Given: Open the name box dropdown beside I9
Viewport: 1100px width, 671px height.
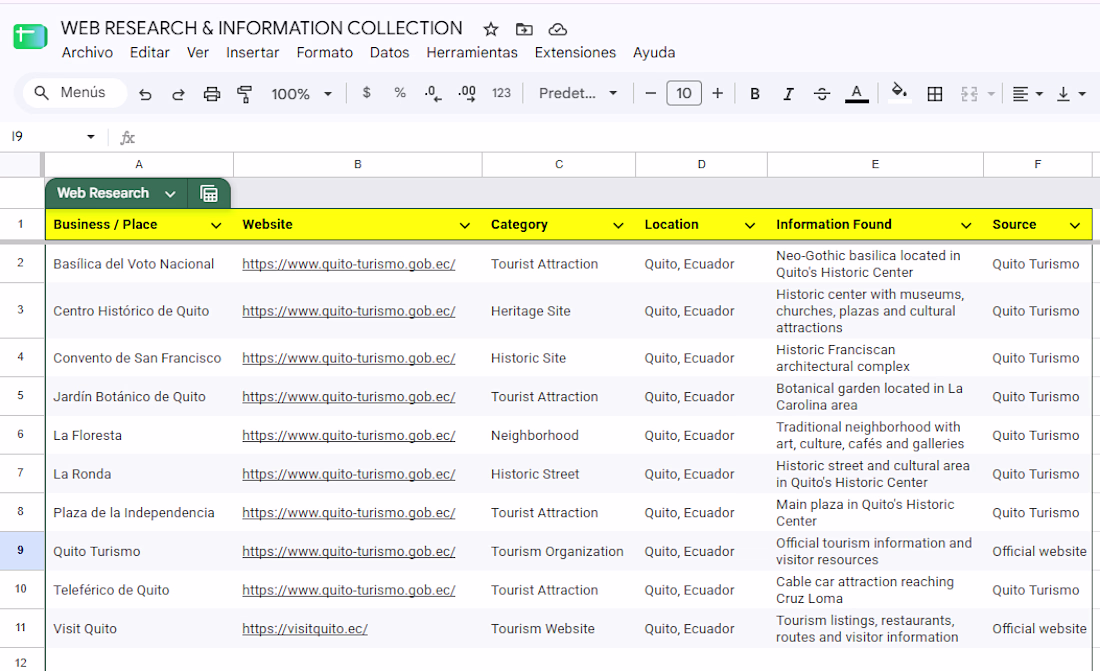Looking at the screenshot, I should coord(90,137).
